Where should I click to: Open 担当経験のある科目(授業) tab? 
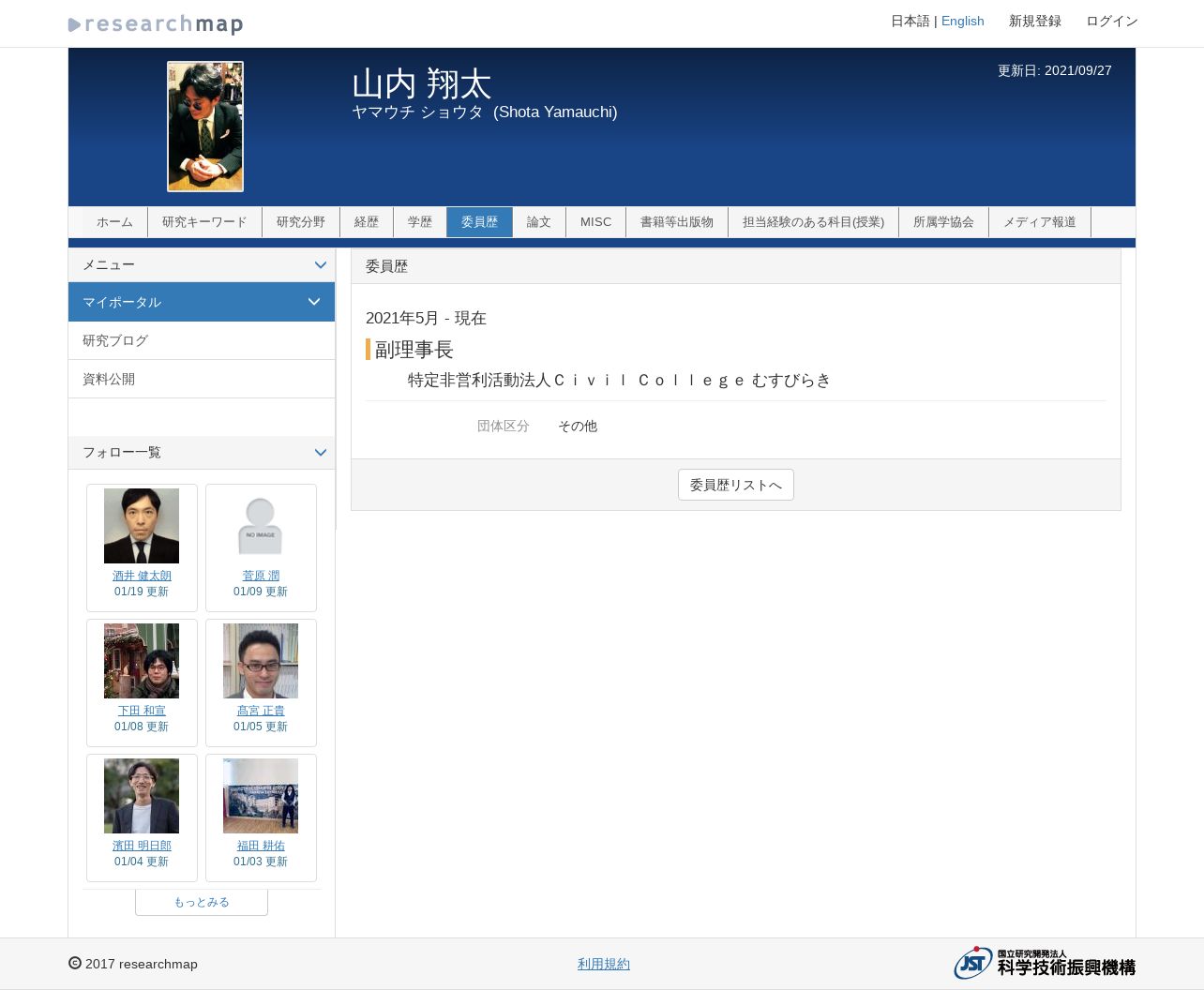point(813,222)
